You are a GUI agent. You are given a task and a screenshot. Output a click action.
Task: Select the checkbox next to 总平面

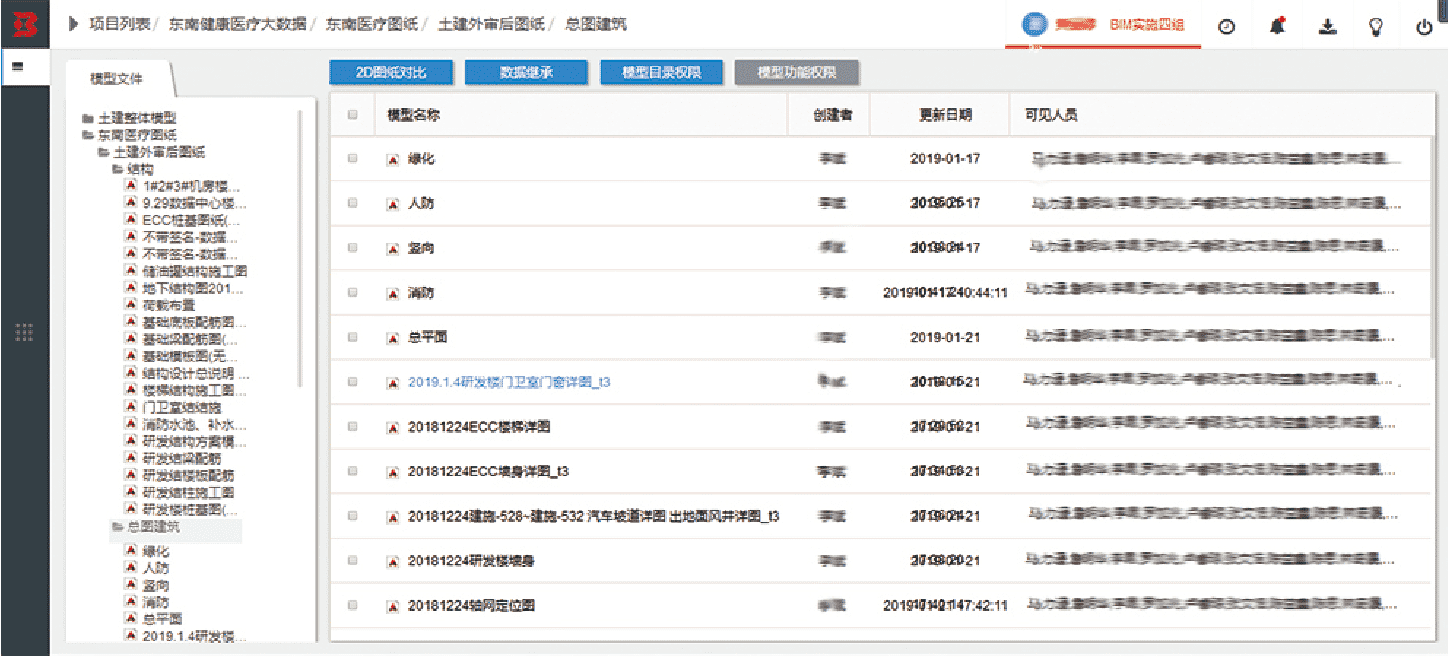click(352, 337)
